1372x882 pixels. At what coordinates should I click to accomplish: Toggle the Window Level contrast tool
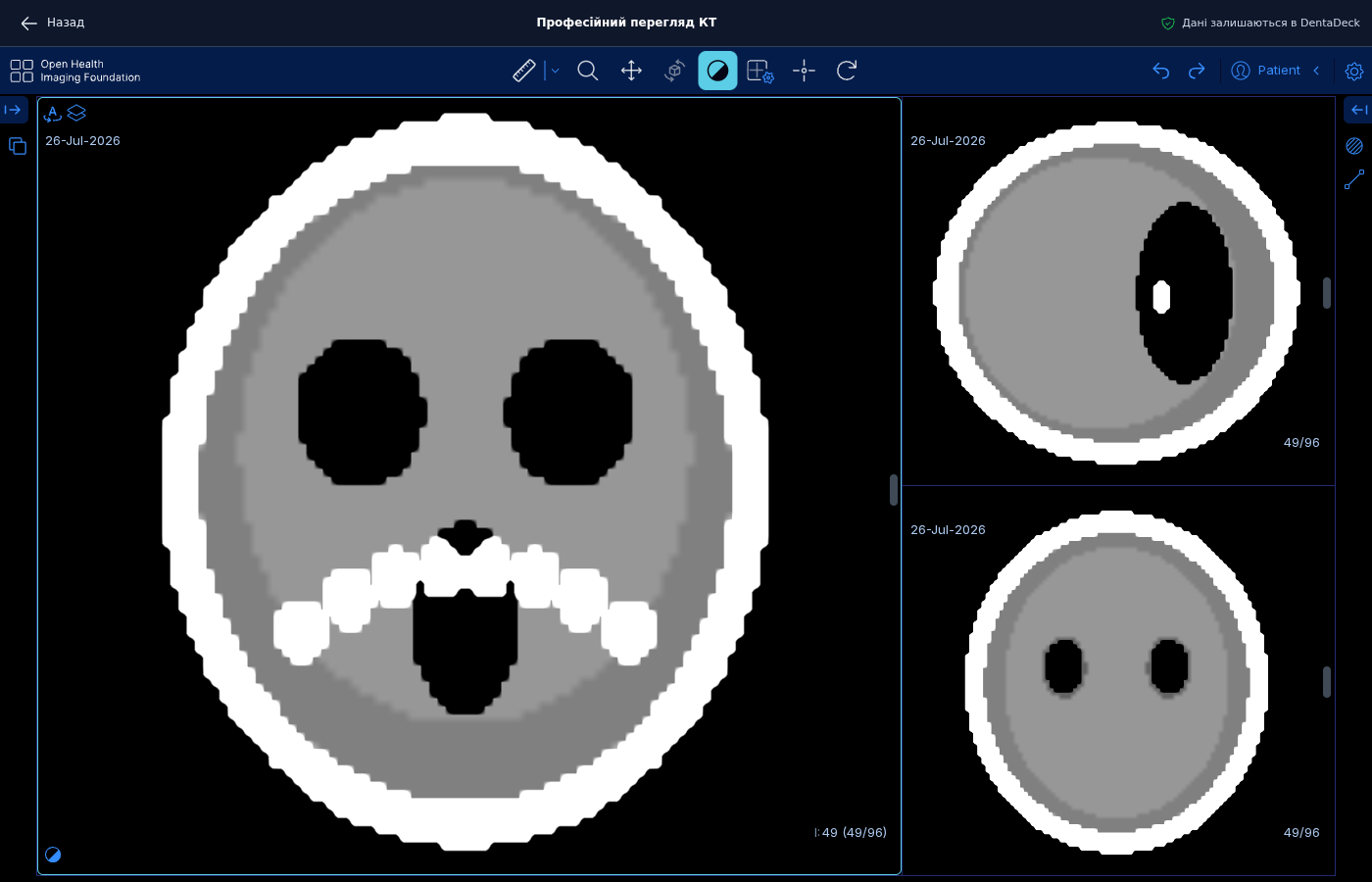coord(717,71)
